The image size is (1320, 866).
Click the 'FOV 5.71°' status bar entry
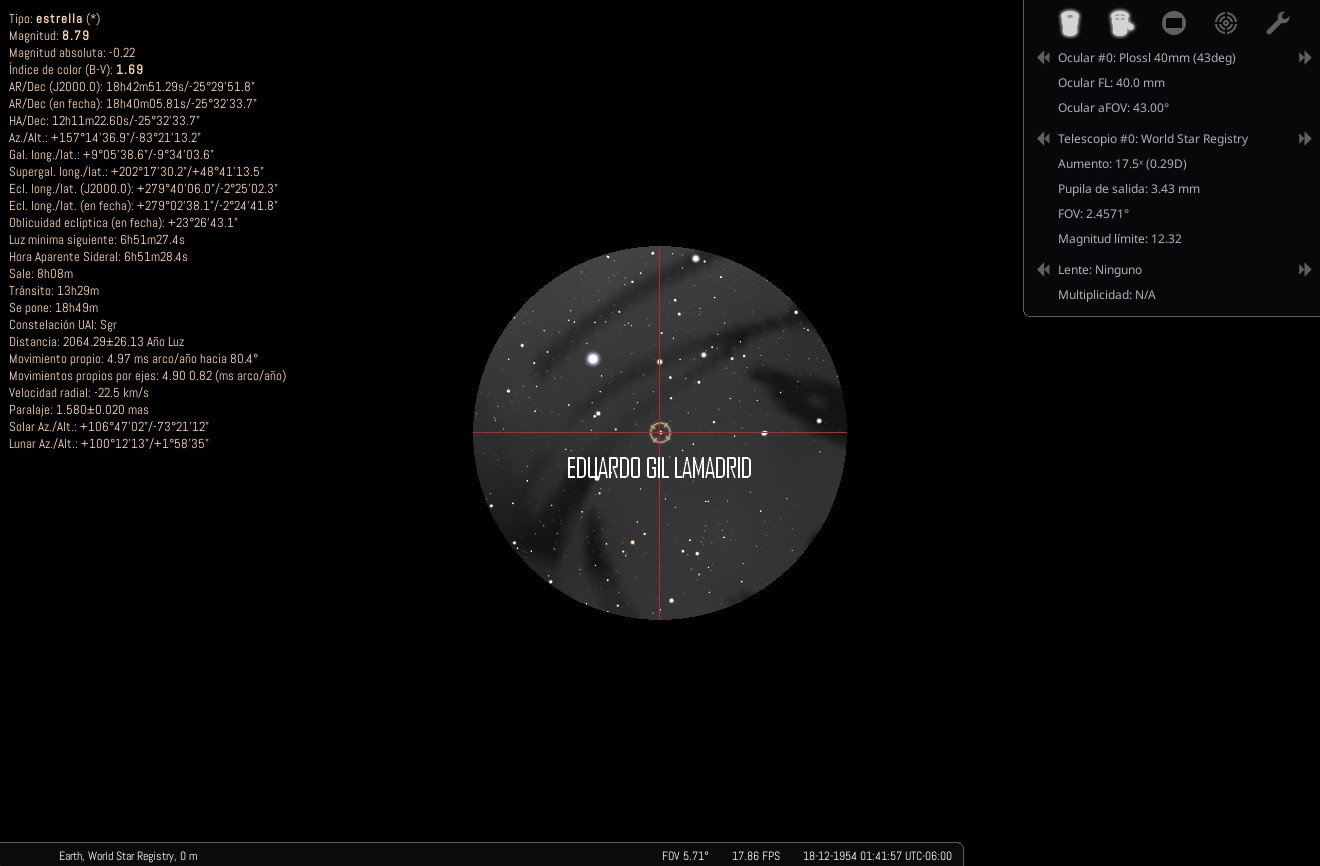685,856
